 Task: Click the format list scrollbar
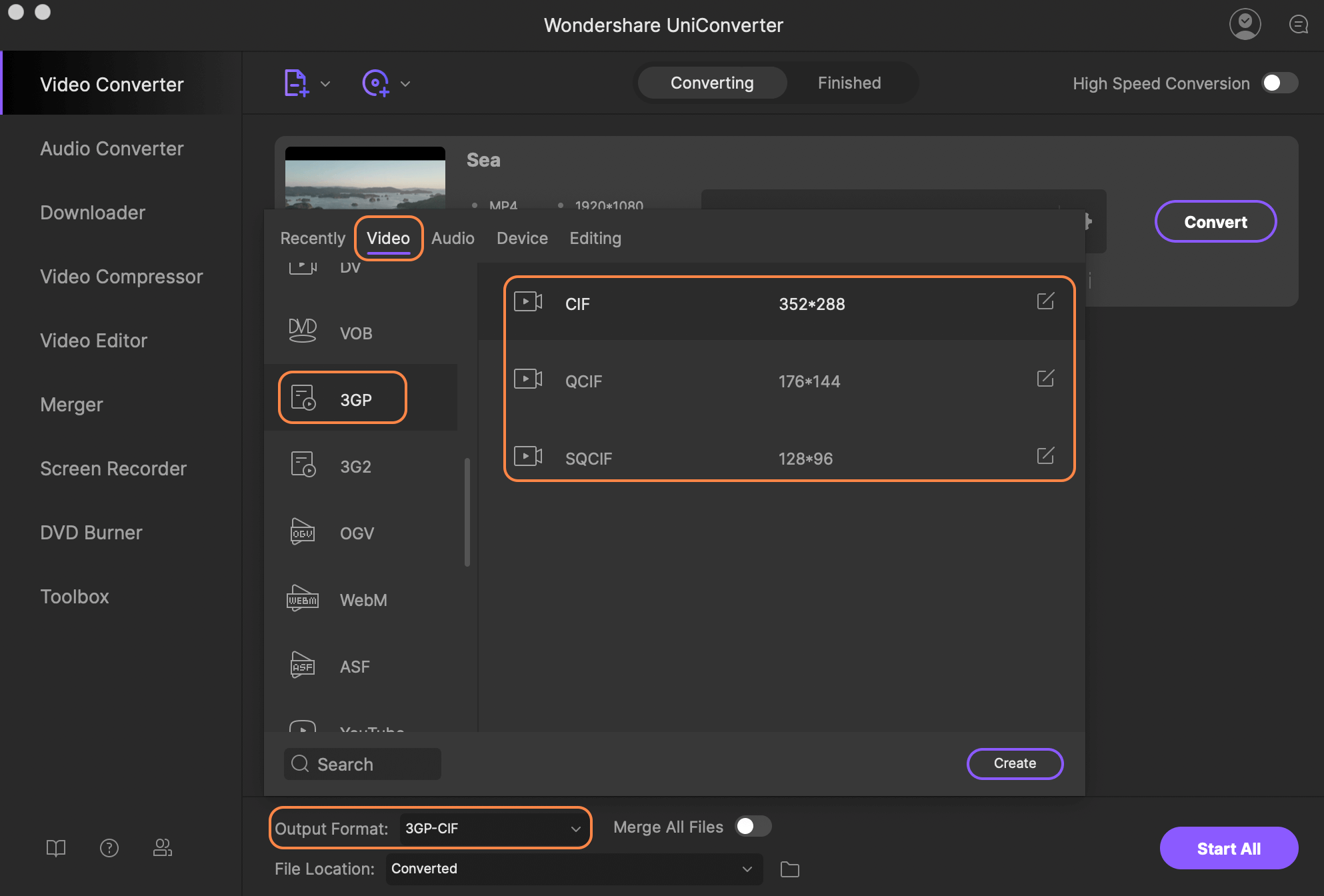click(x=467, y=511)
